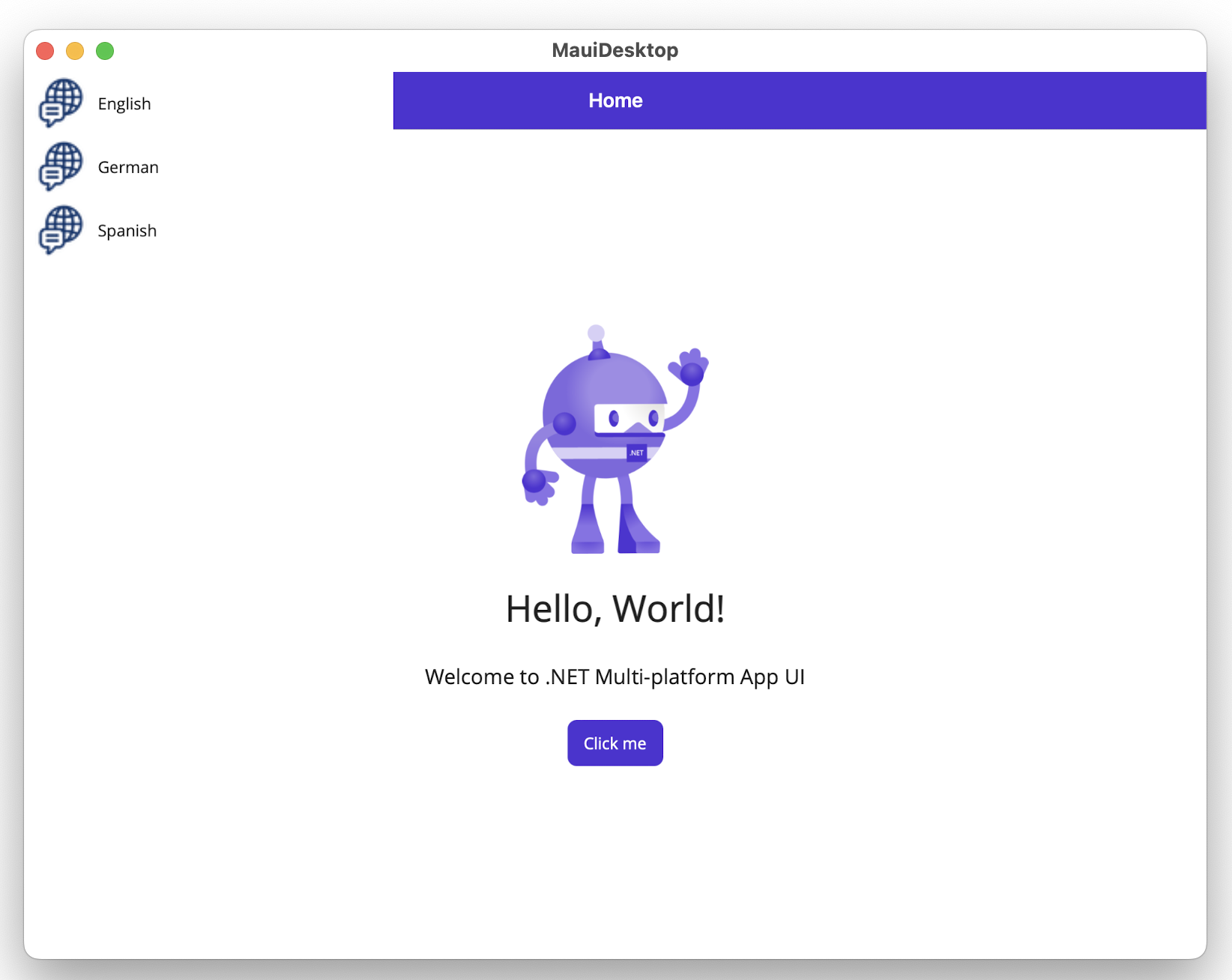
Task: Click the globe icon beside English
Action: (61, 103)
